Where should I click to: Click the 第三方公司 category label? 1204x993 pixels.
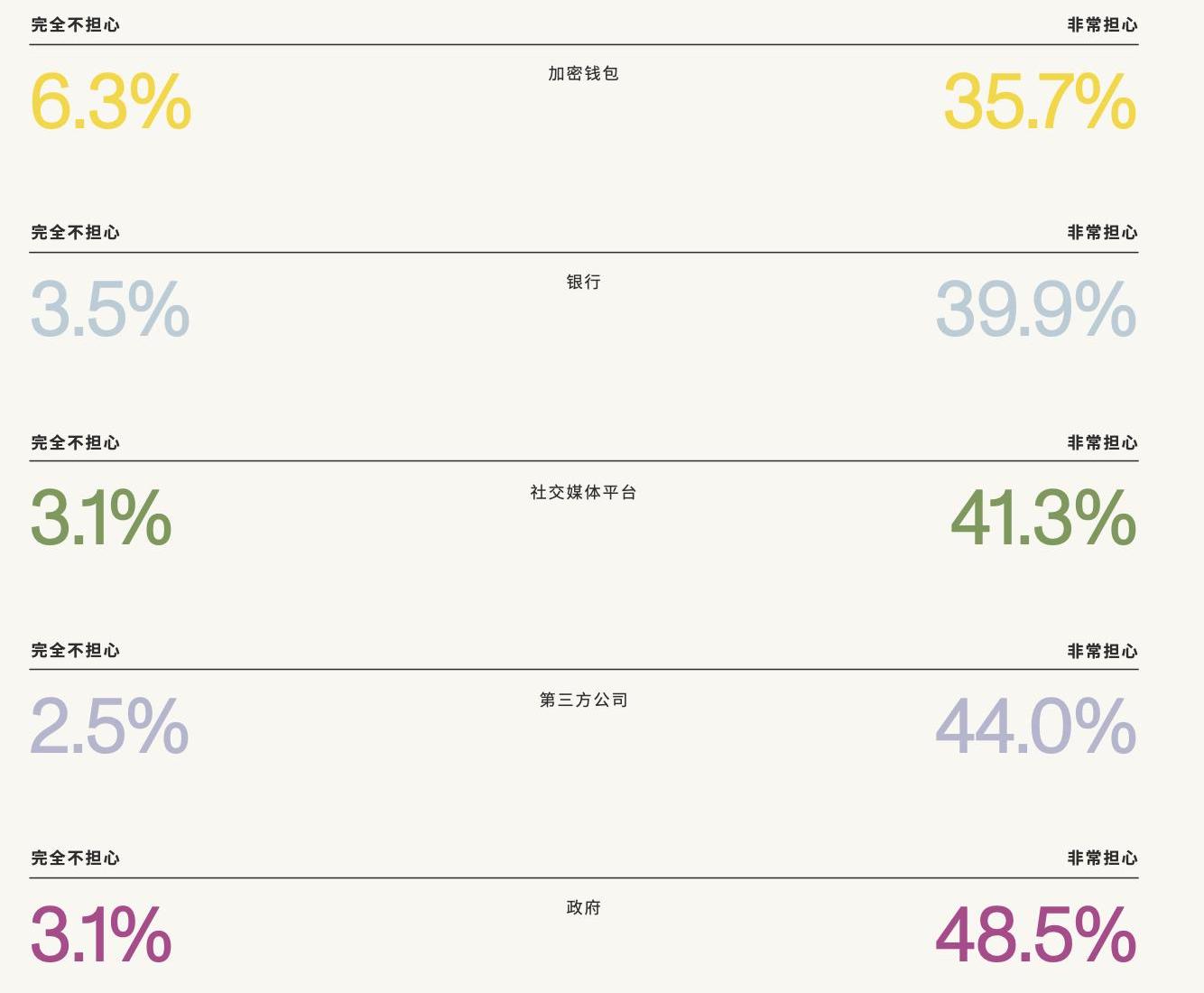(583, 700)
